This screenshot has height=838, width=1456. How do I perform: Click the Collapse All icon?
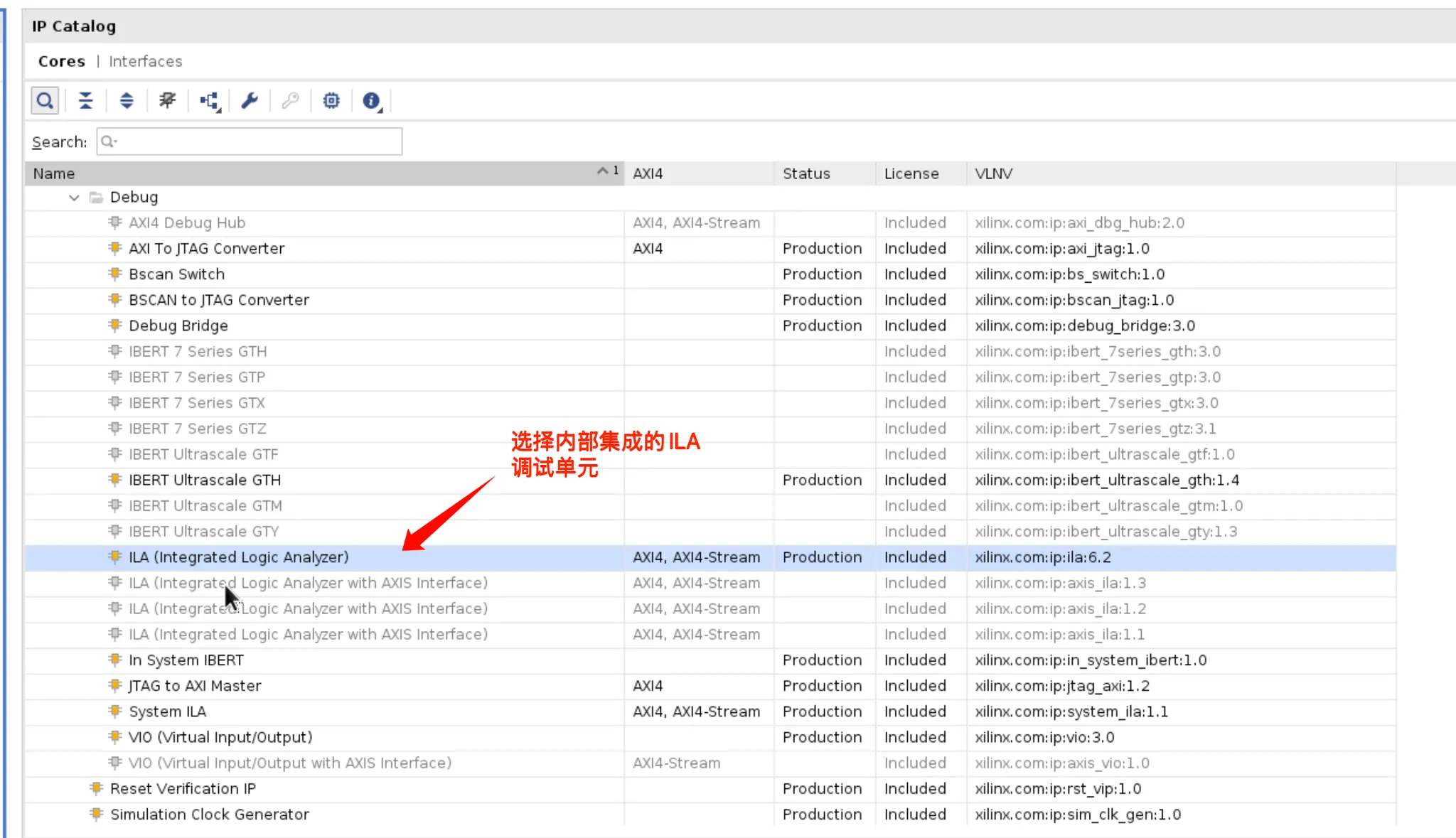(86, 101)
